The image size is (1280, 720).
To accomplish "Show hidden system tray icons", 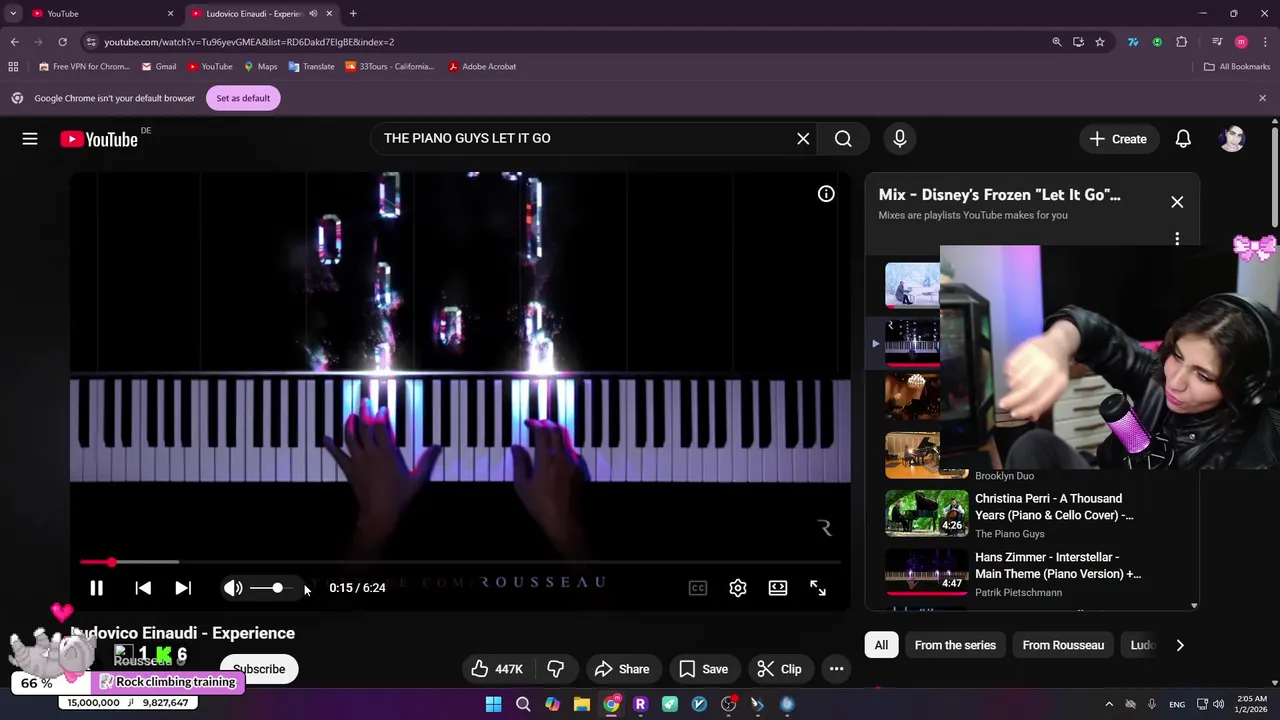I will (x=1108, y=704).
